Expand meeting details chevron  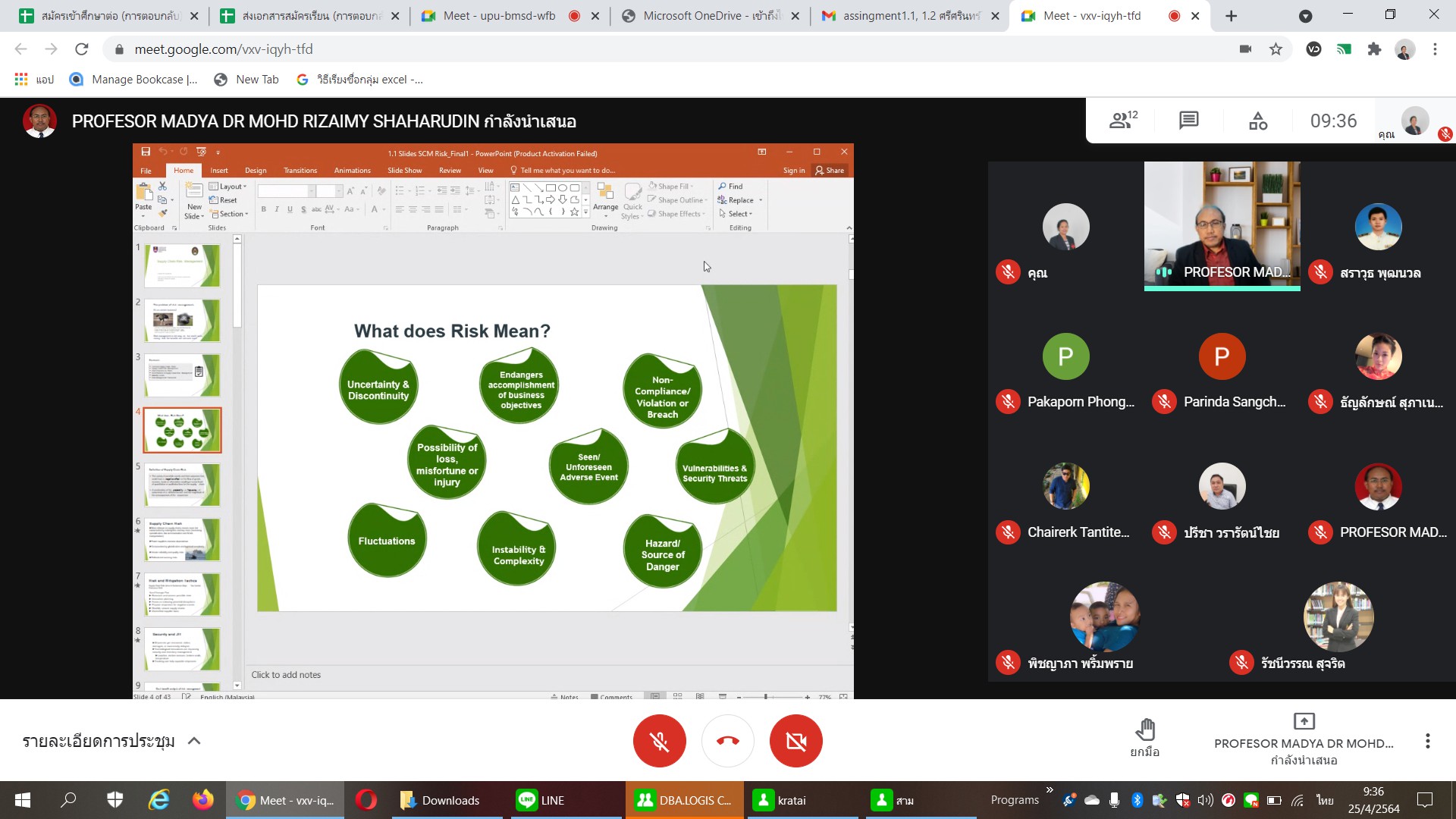coord(194,741)
